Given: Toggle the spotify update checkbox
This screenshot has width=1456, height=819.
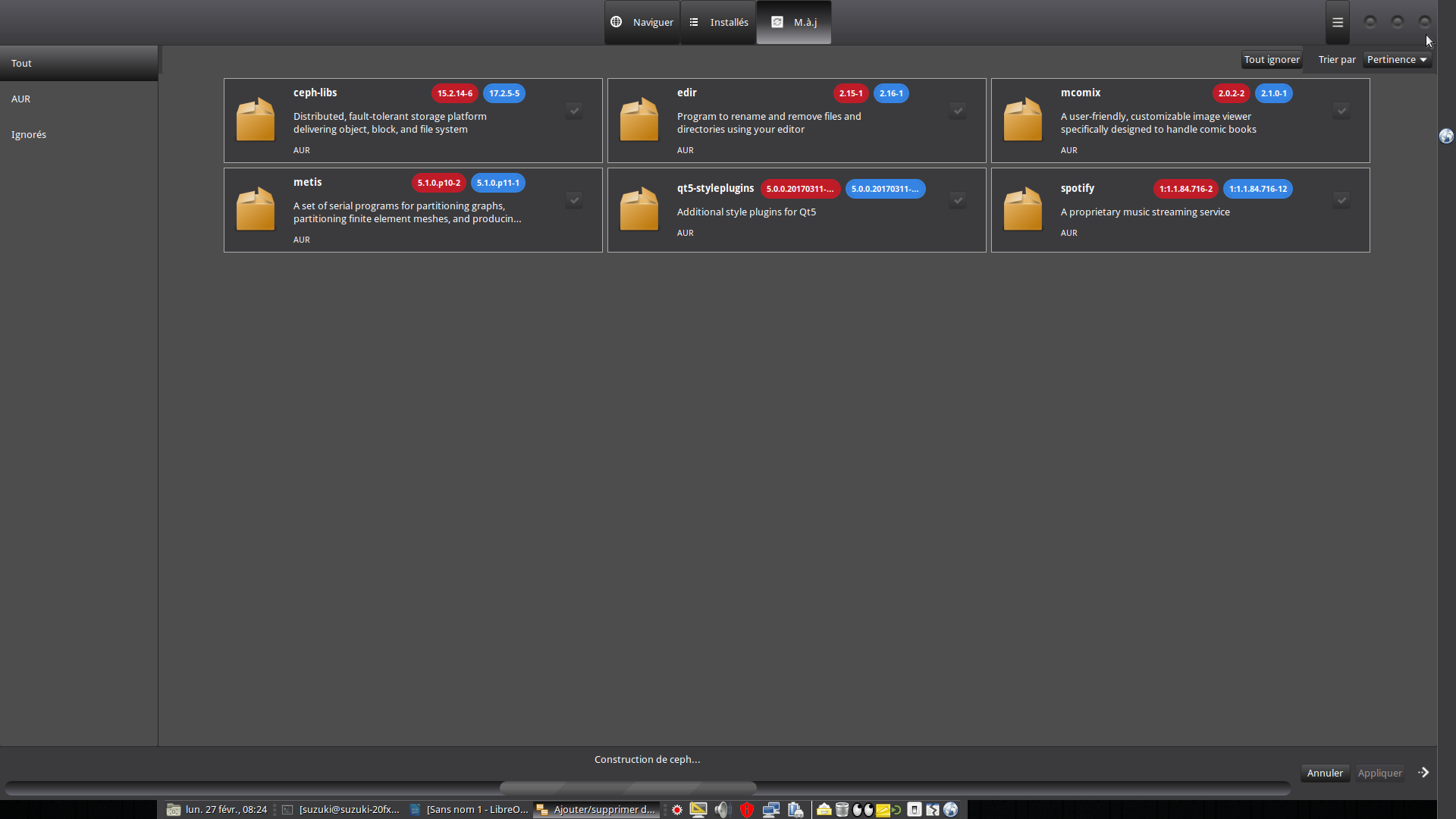Looking at the screenshot, I should [x=1341, y=200].
